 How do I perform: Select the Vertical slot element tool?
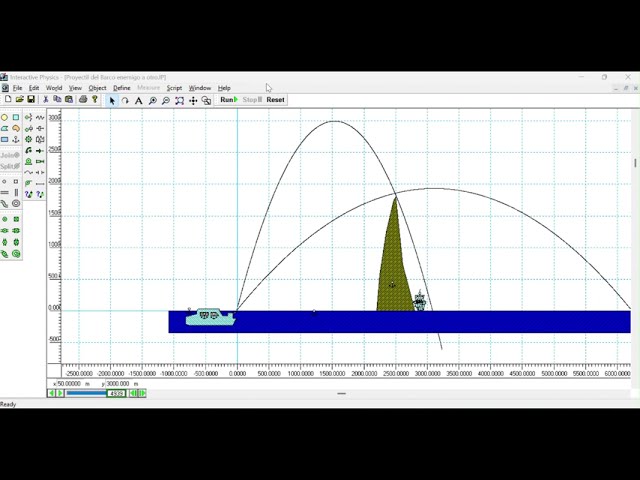tap(16, 192)
